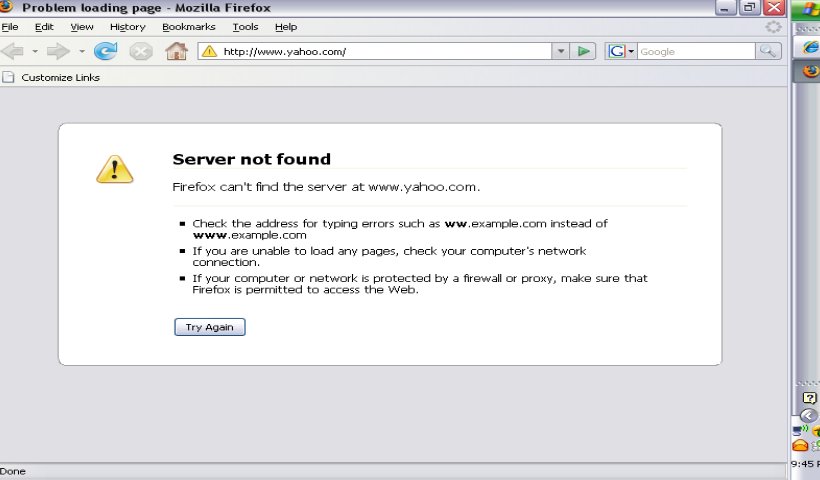Screen dimensions: 820x480
Task: Open the Forward button history dropdown arrow
Action: (82, 51)
